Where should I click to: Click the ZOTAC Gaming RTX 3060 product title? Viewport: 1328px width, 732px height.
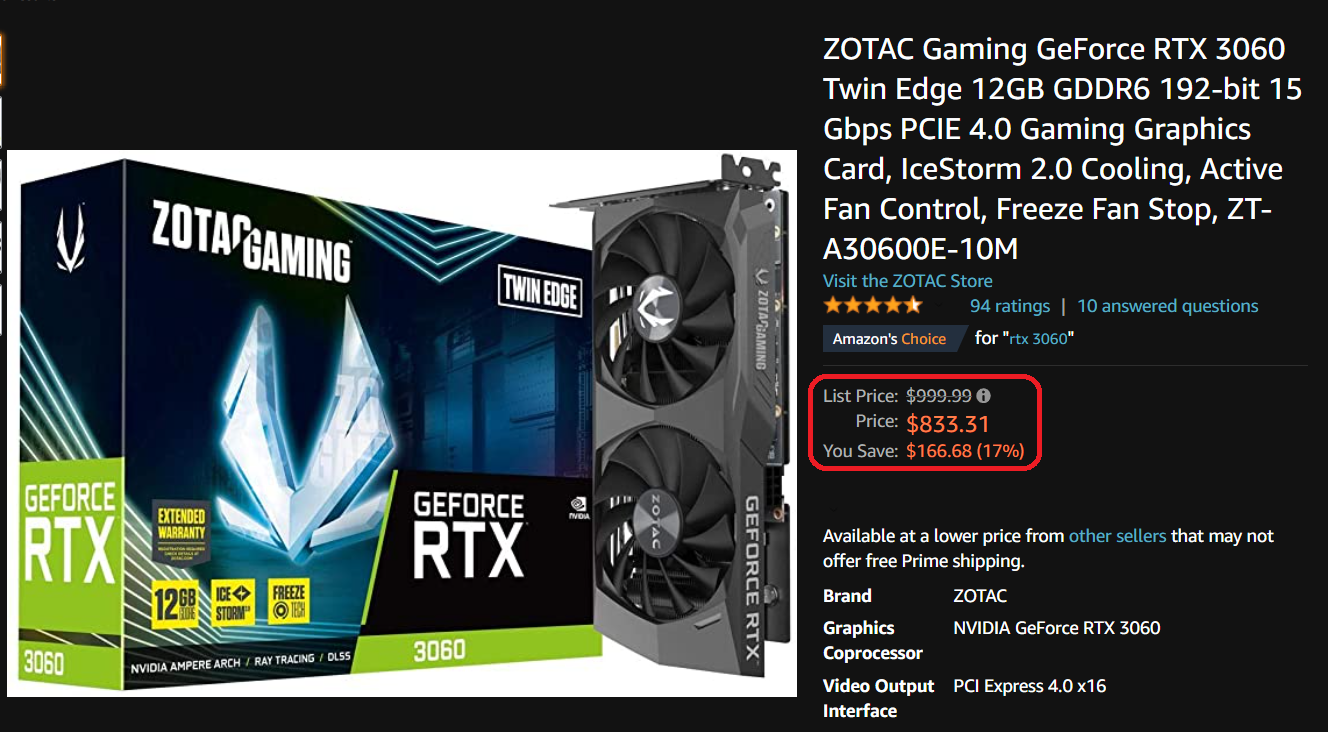pyautogui.click(x=1062, y=149)
